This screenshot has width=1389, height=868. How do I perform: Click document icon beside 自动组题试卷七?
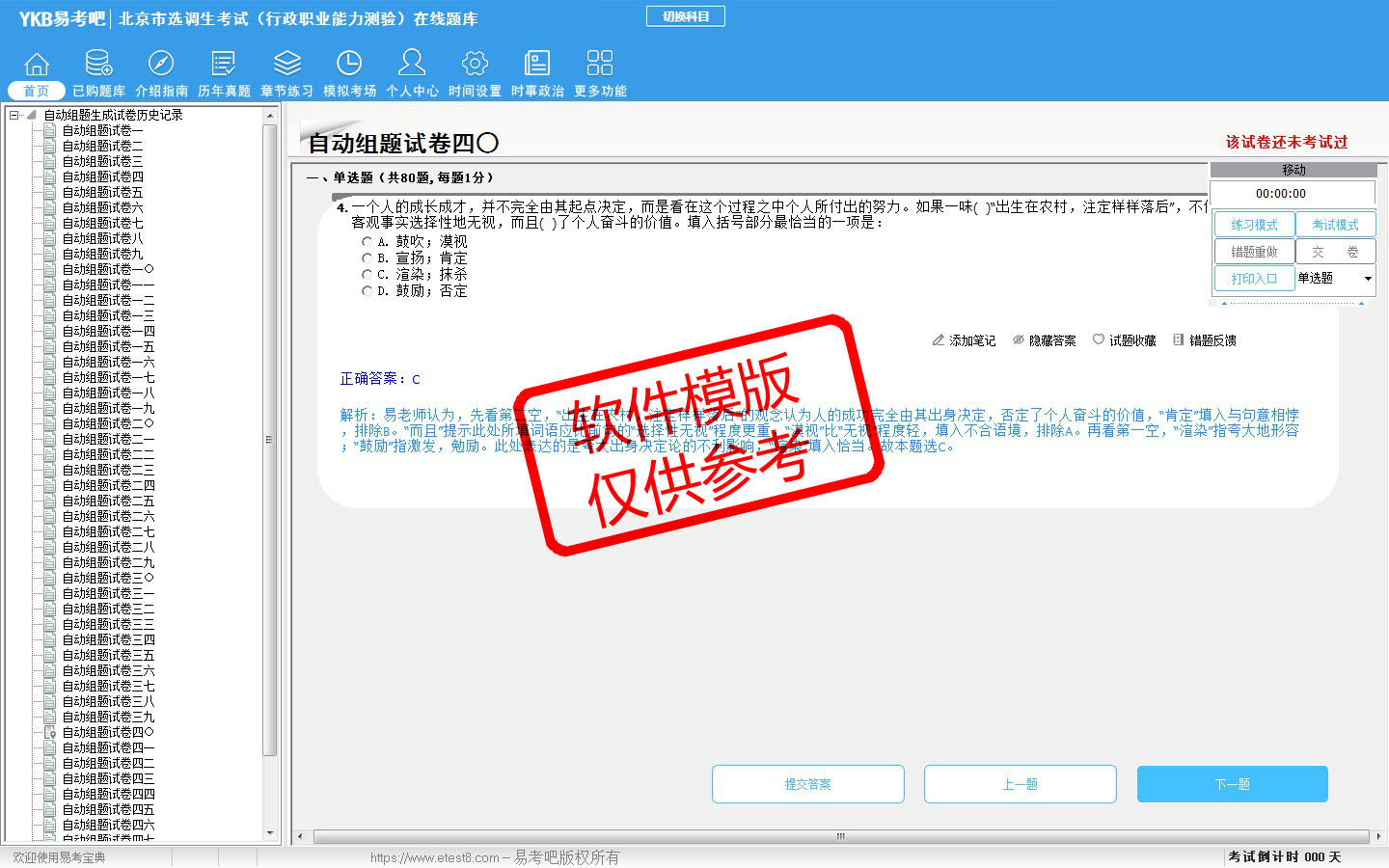[x=50, y=223]
